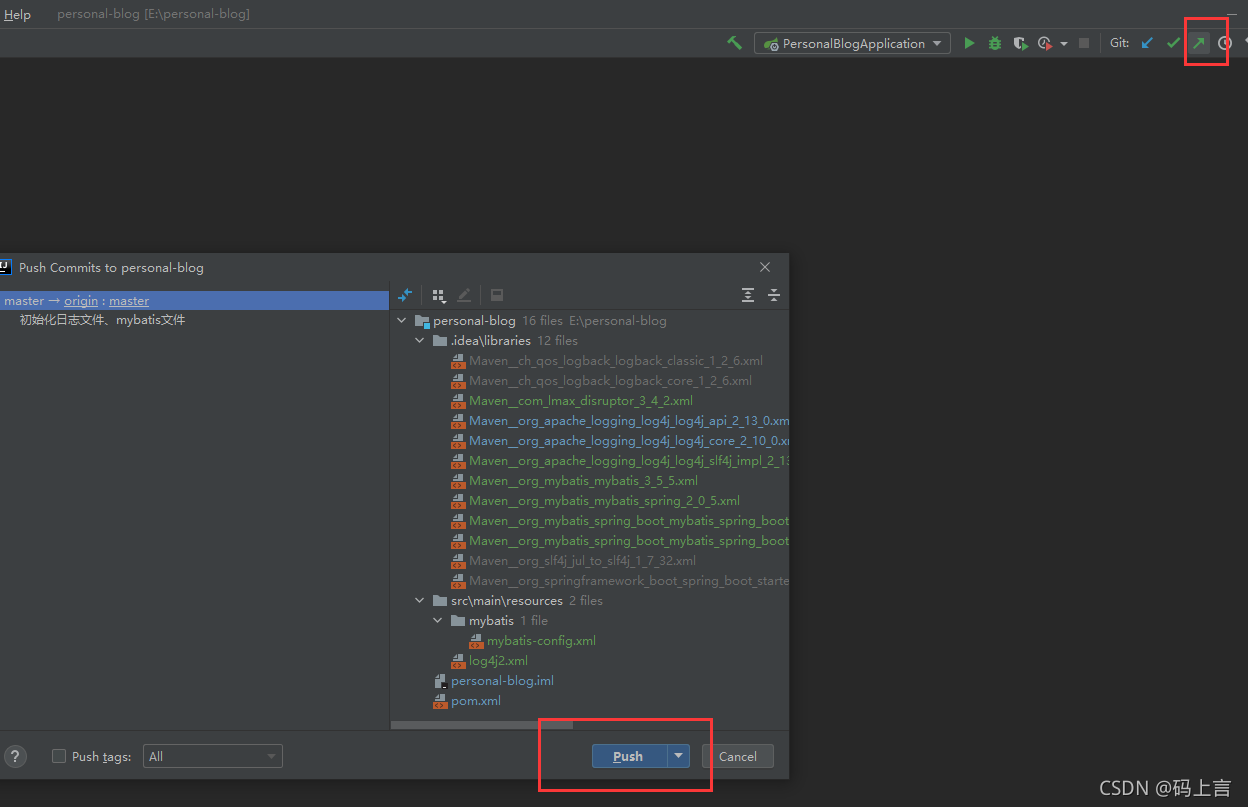This screenshot has height=807, width=1248.
Task: Select Maven__org_slf4j_jul_to_slf4j_1_7_32.xml
Action: (x=582, y=561)
